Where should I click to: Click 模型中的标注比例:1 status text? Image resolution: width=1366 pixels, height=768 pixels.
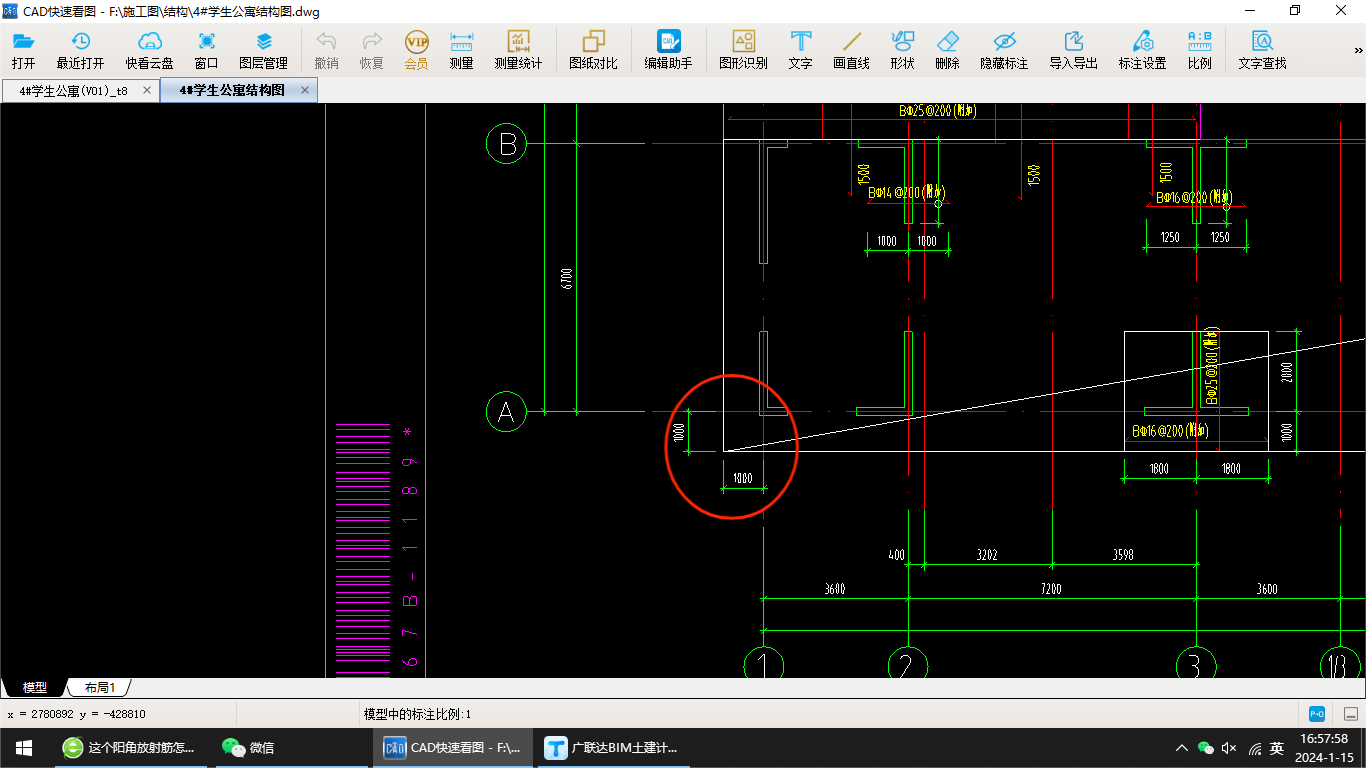point(417,714)
